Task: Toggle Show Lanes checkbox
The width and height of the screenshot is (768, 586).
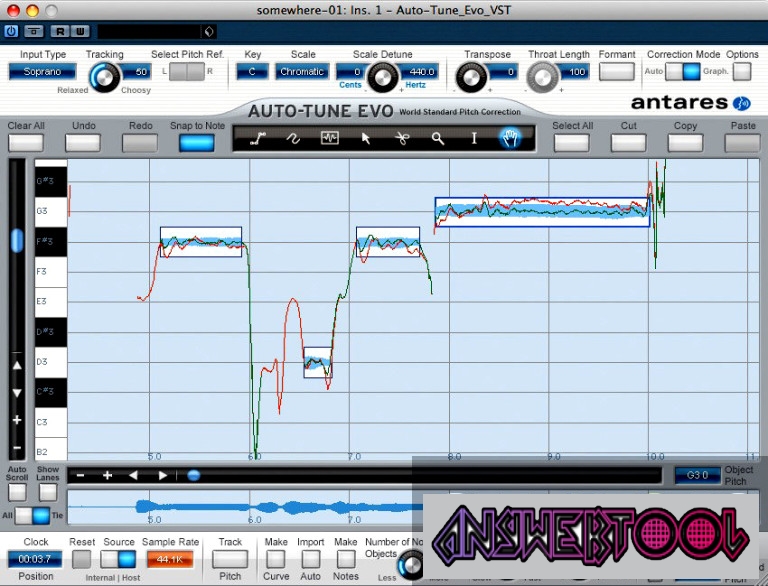Action: pos(48,492)
